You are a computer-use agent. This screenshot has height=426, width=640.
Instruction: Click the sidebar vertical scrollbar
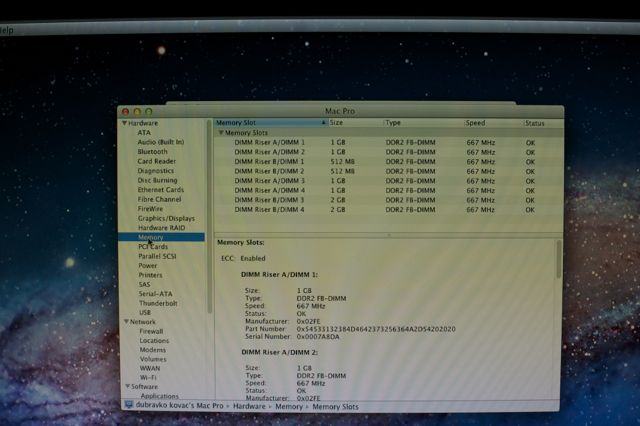[210, 216]
